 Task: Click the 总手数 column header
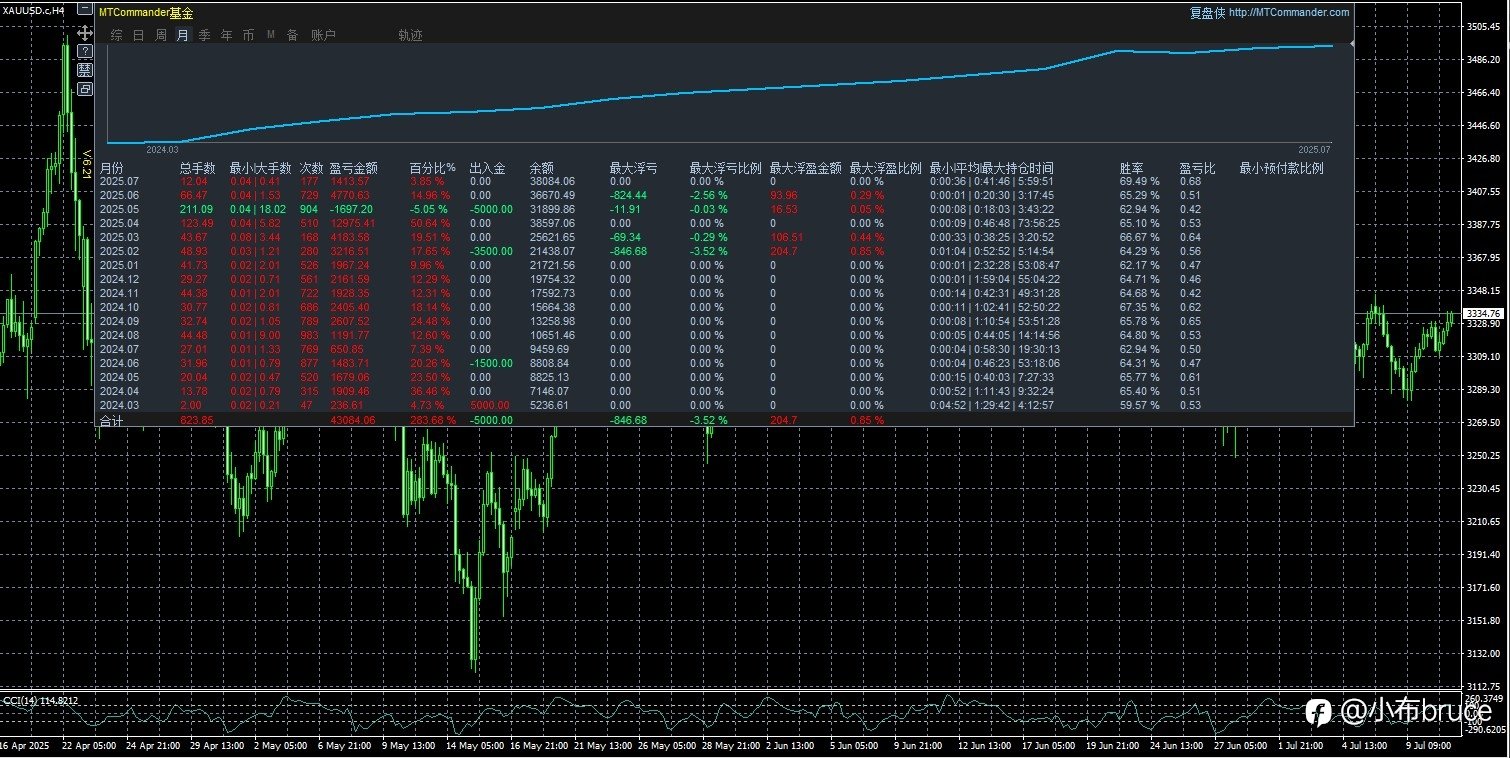tap(198, 168)
